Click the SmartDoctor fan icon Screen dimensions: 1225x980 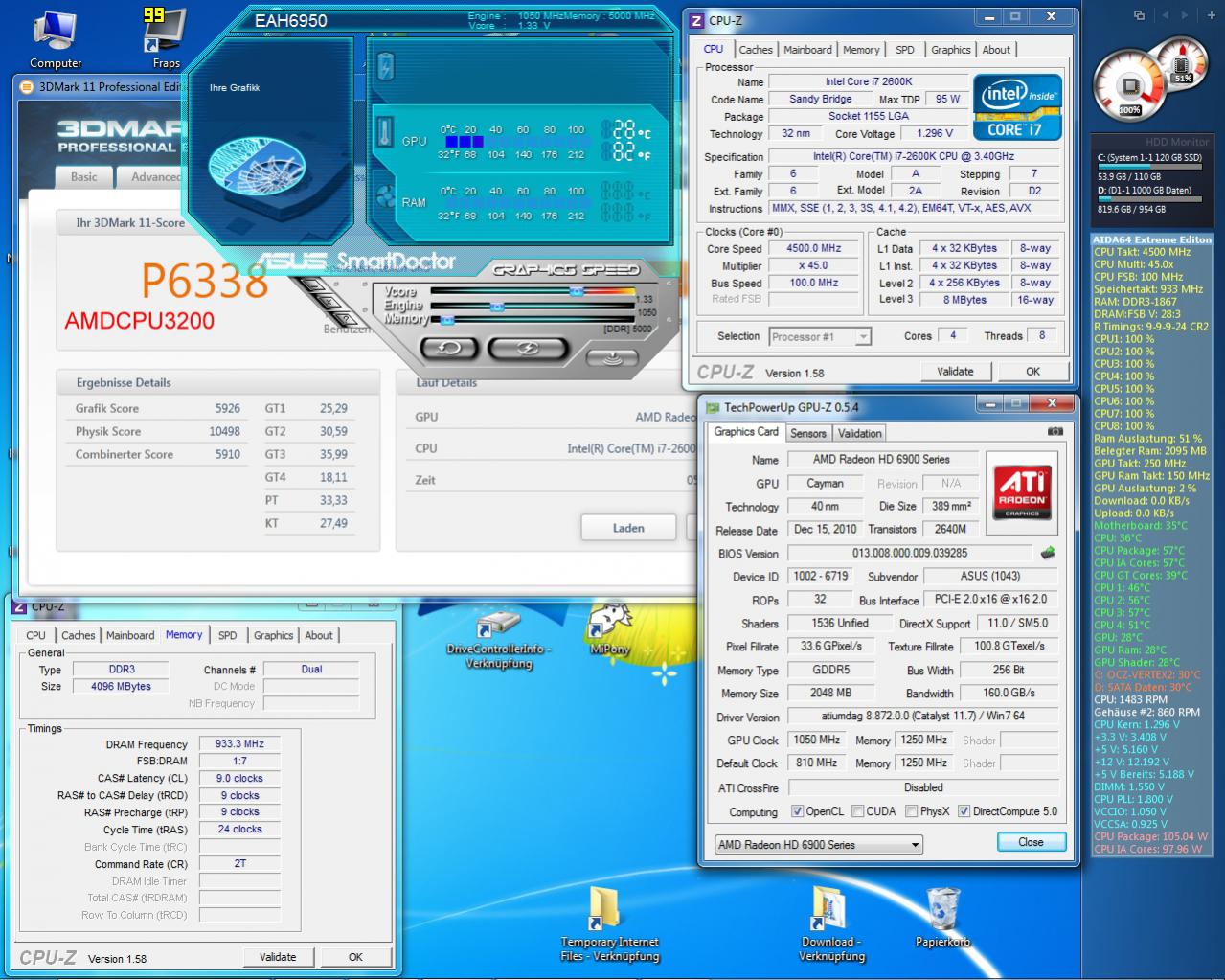[385, 197]
